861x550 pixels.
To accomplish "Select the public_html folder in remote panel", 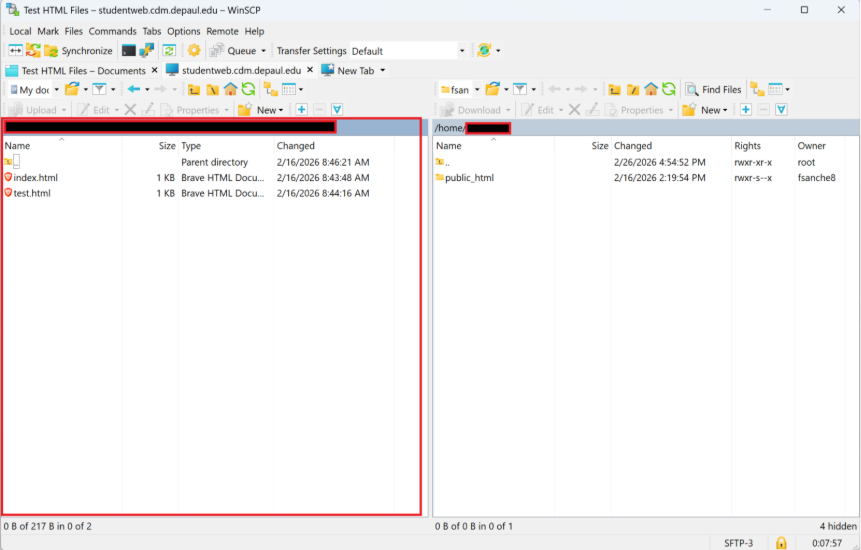I will pos(469,178).
